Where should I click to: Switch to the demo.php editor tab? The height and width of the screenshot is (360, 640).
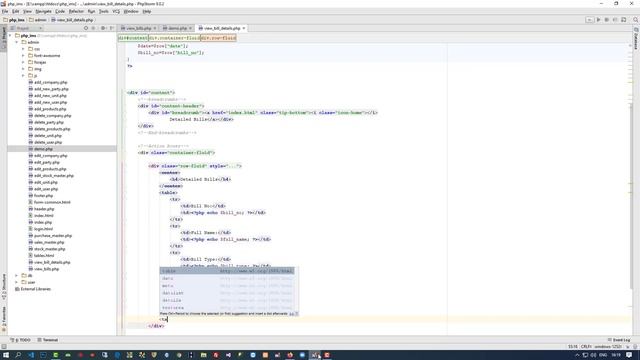[x=177, y=28]
